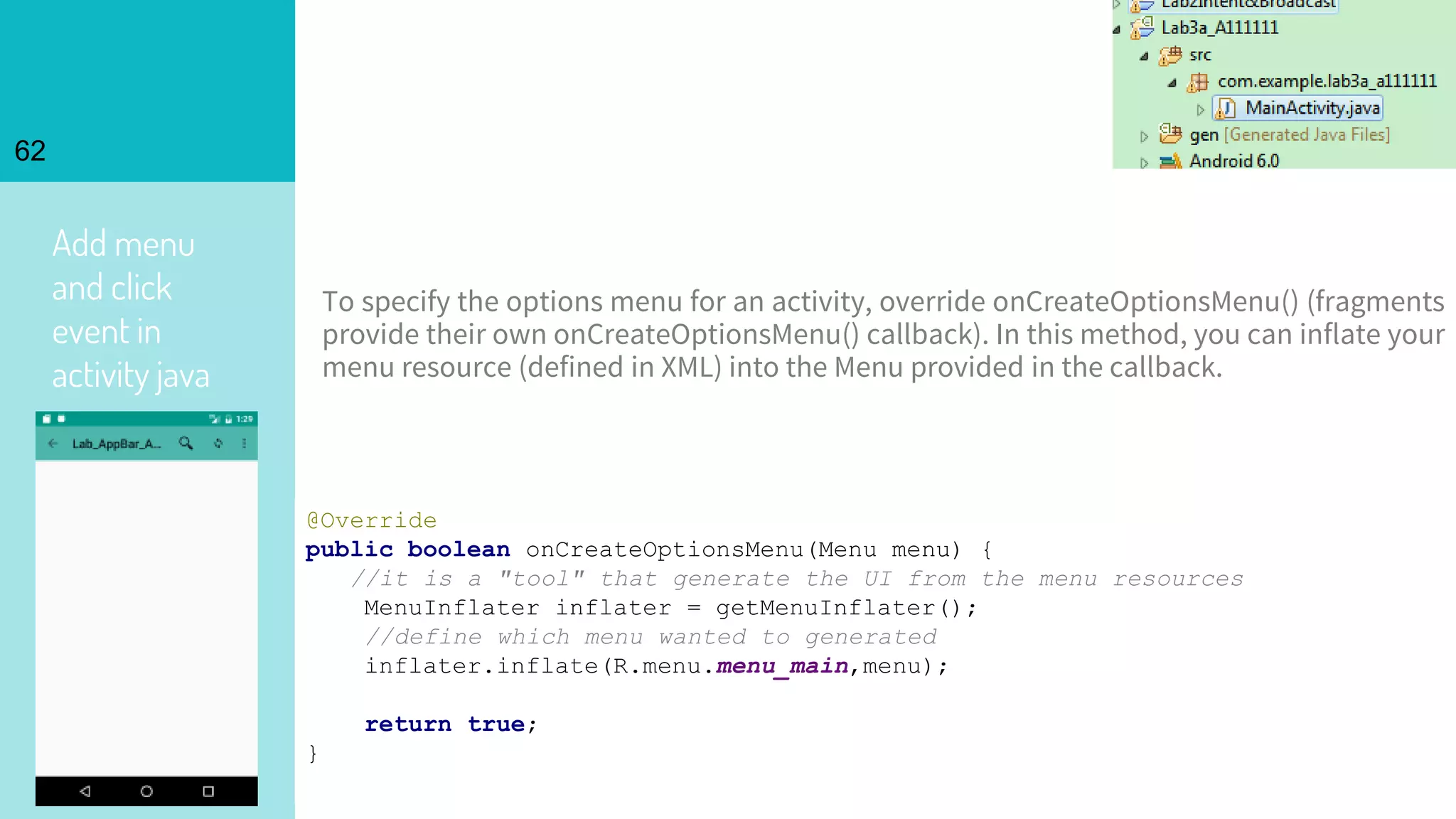1456x819 pixels.
Task: Click the MainActivity.java file icon
Action: 1226,108
